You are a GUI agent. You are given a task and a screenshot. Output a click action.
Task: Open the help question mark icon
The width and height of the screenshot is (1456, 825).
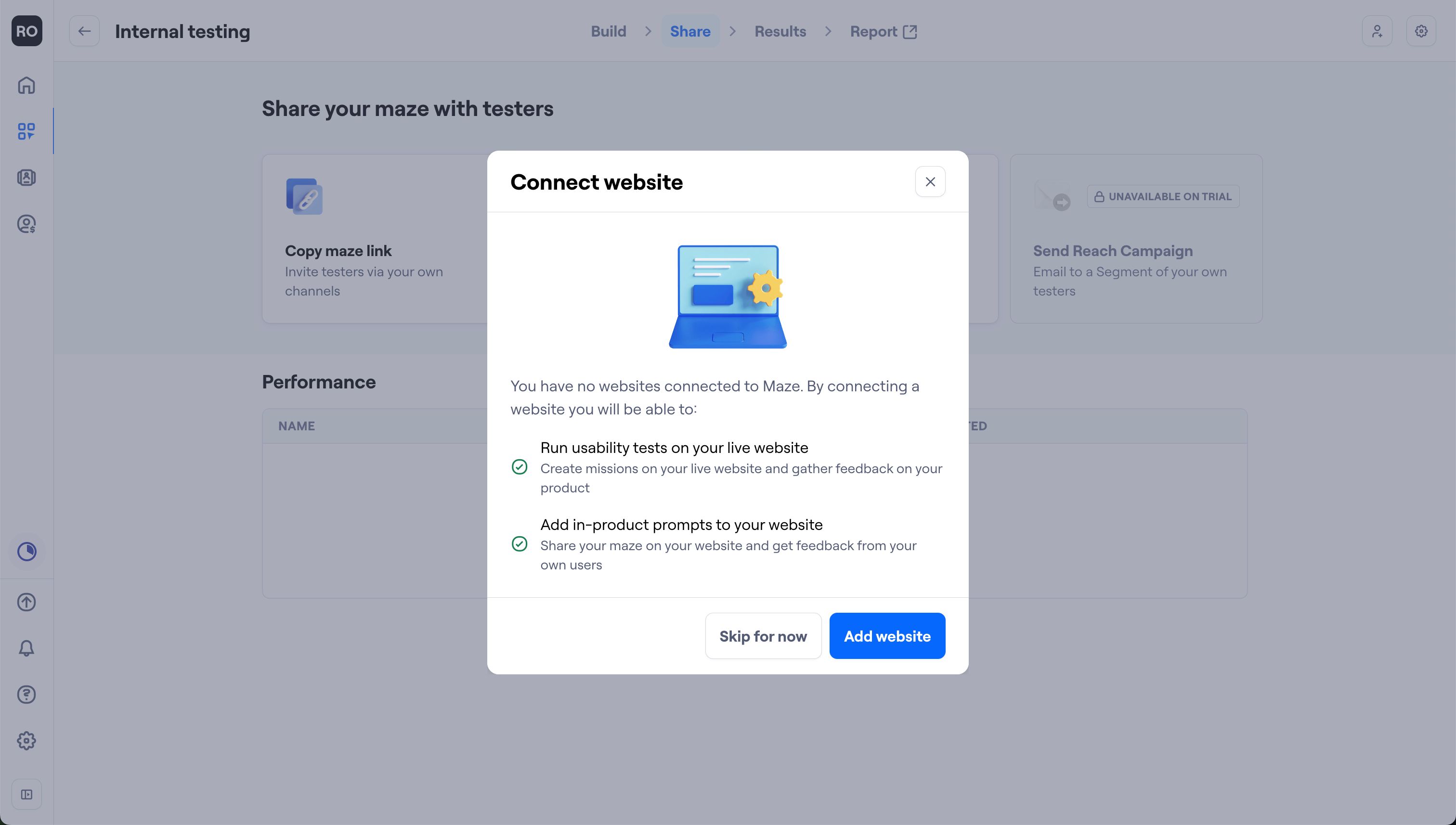pos(26,694)
